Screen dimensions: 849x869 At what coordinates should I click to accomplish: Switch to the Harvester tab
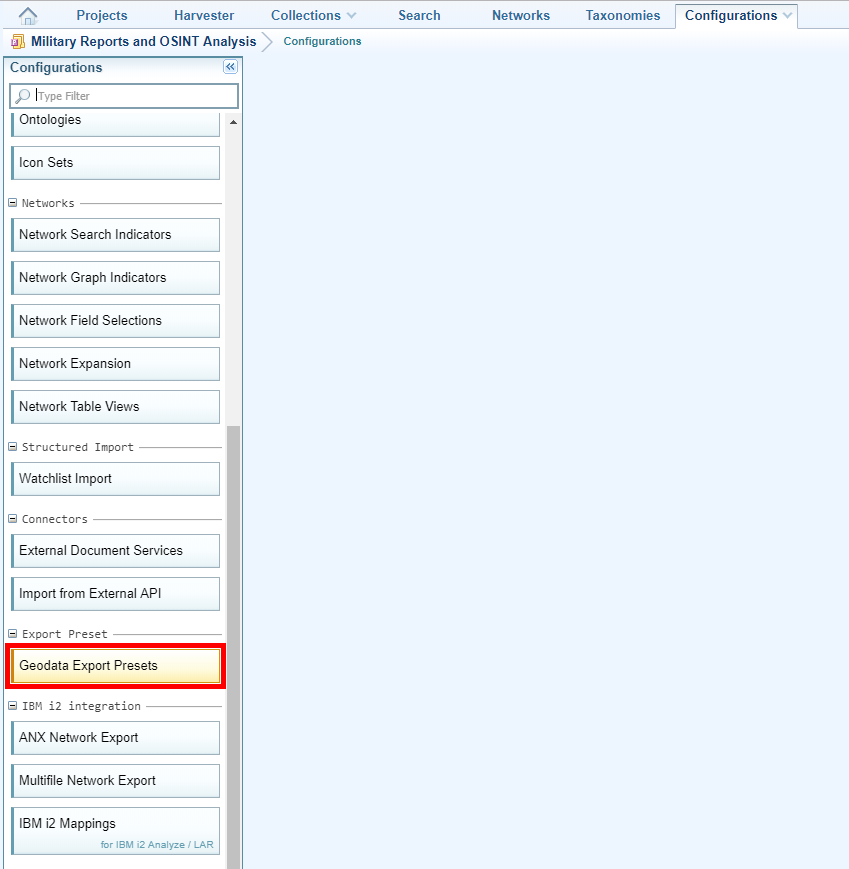(203, 16)
